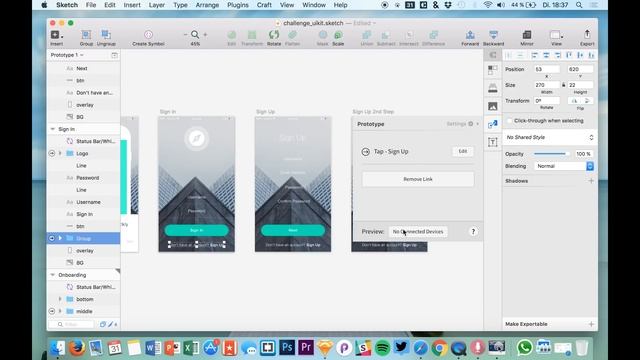Screen dimensions: 640x360
Task: Collapse the Onboarding artboard
Action: click(53, 275)
